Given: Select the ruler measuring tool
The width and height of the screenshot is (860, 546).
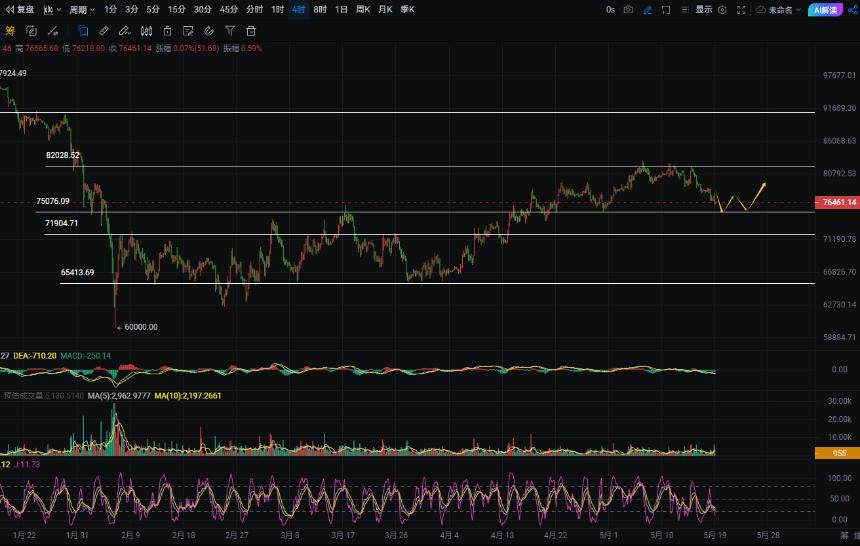Looking at the screenshot, I should [104, 31].
